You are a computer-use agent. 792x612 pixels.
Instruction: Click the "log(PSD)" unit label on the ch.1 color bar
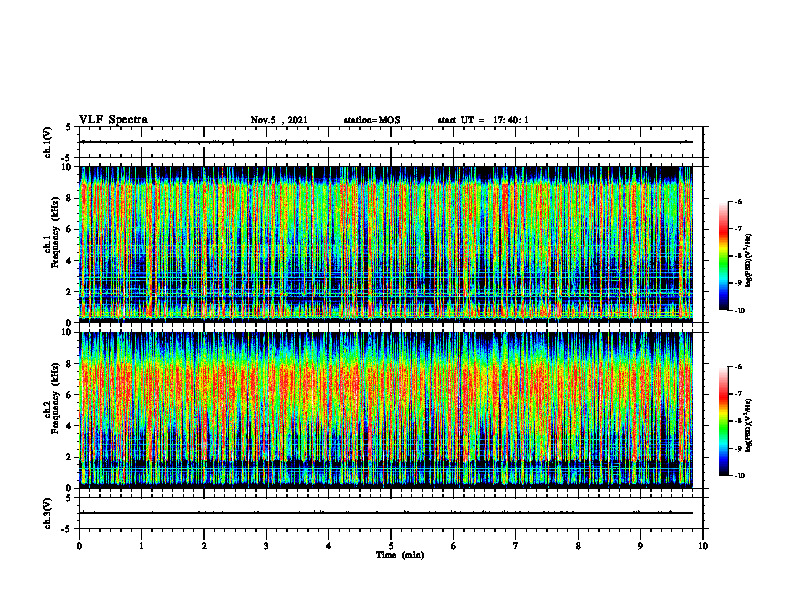tap(749, 261)
